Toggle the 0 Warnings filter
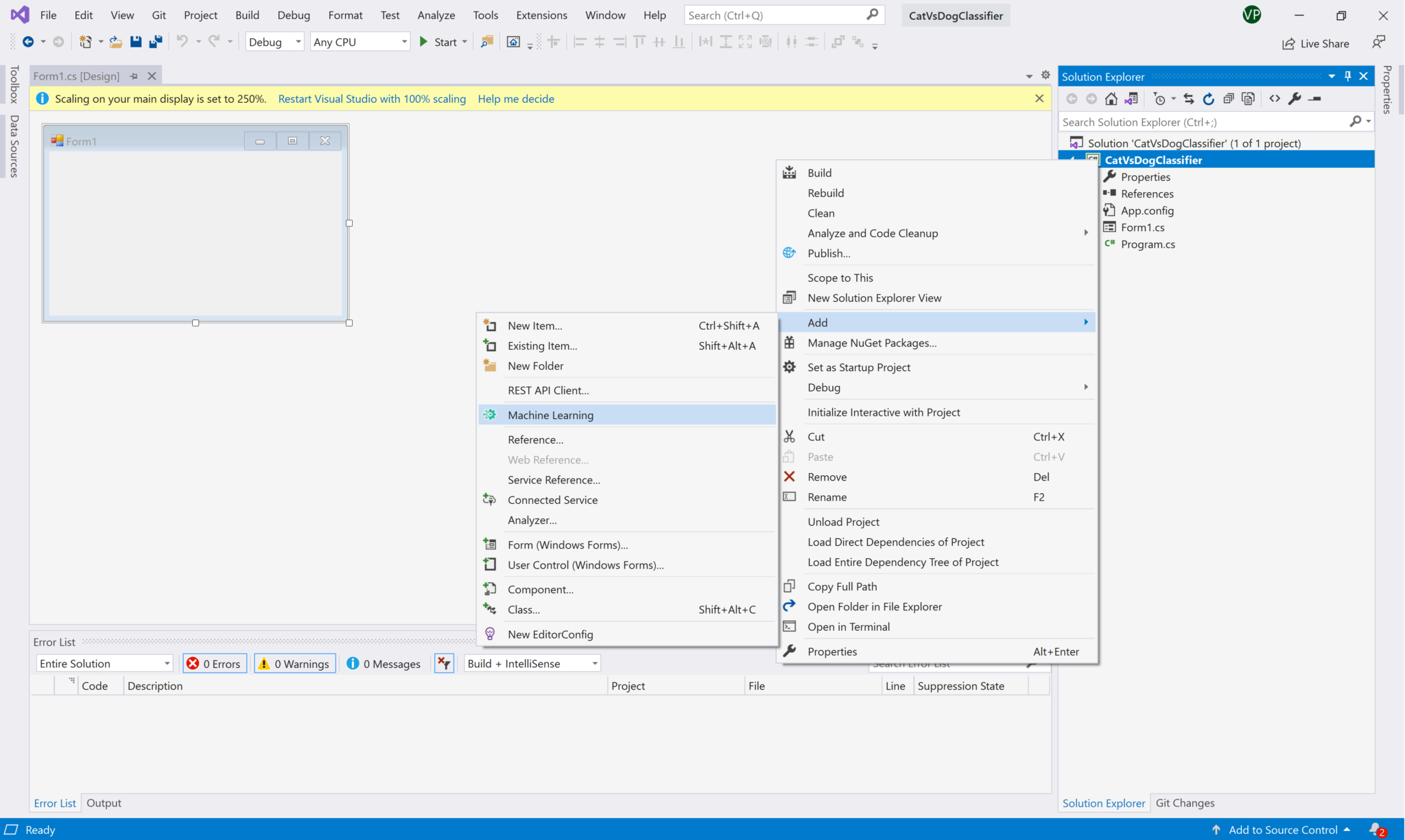The image size is (1405, 840). [294, 664]
